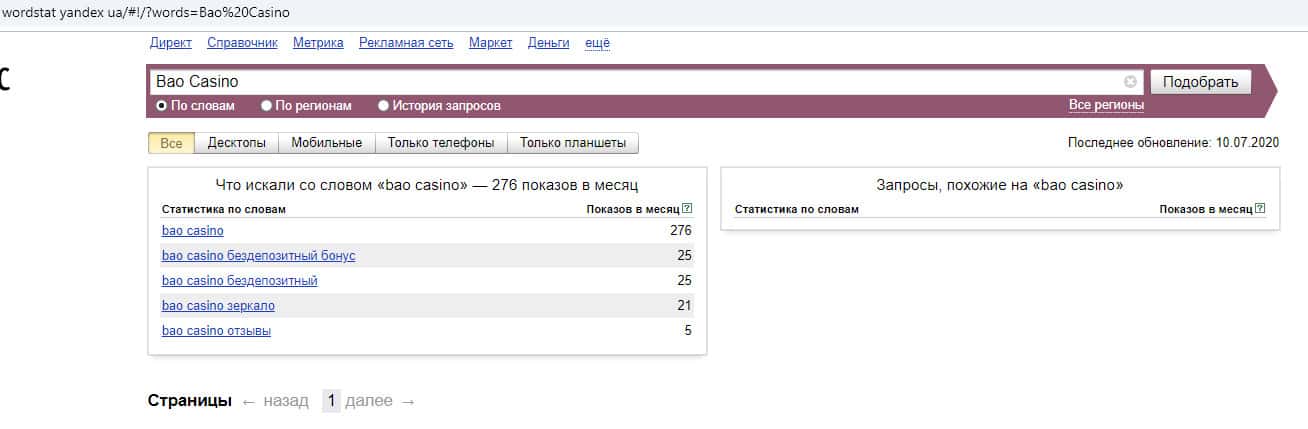Open the 'Справочник' link
Screen dimensions: 1308x429
point(243,43)
